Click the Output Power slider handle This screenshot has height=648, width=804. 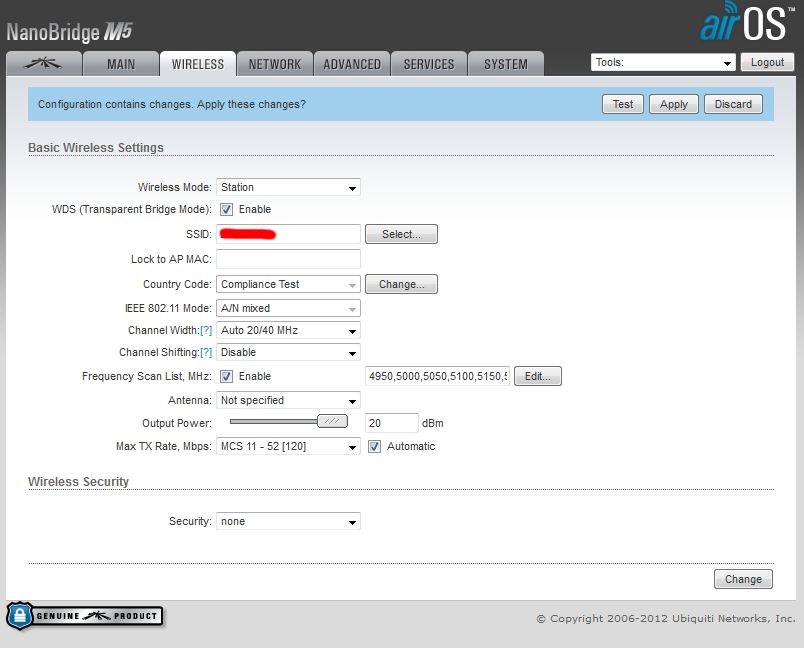[332, 421]
